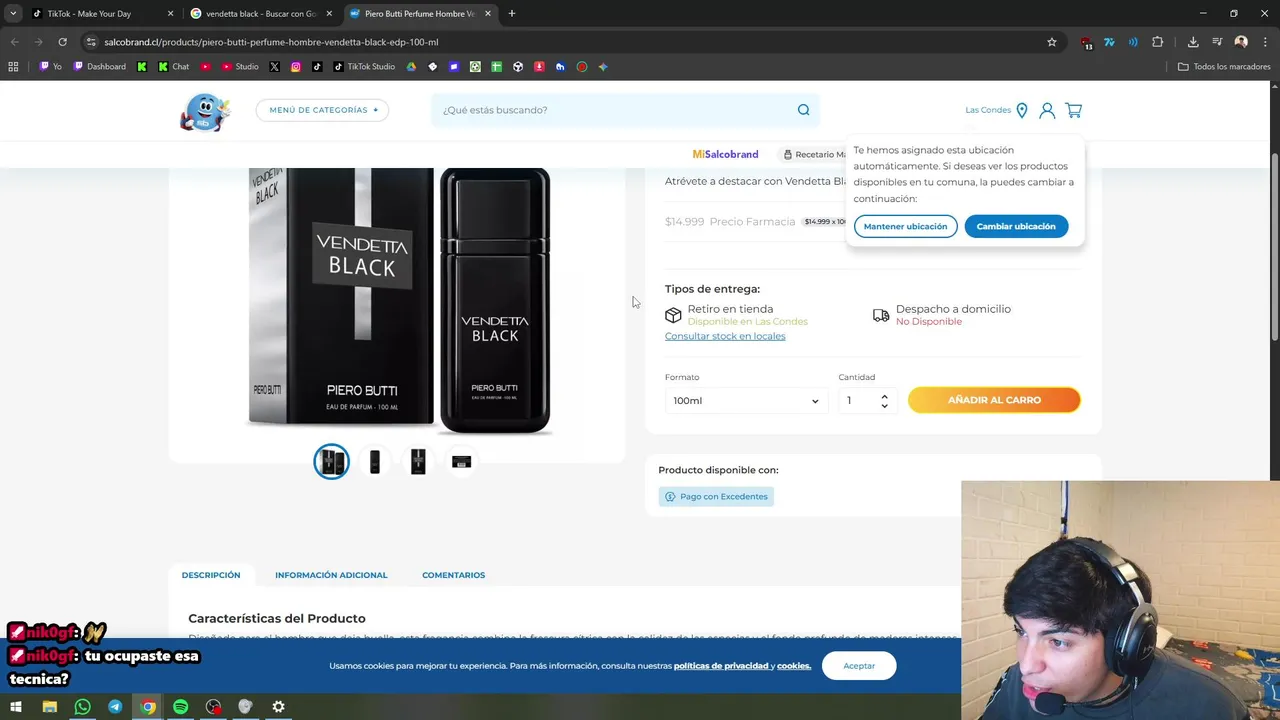The width and height of the screenshot is (1280, 720).
Task: Open the MiSalcobrand link
Action: click(x=725, y=155)
